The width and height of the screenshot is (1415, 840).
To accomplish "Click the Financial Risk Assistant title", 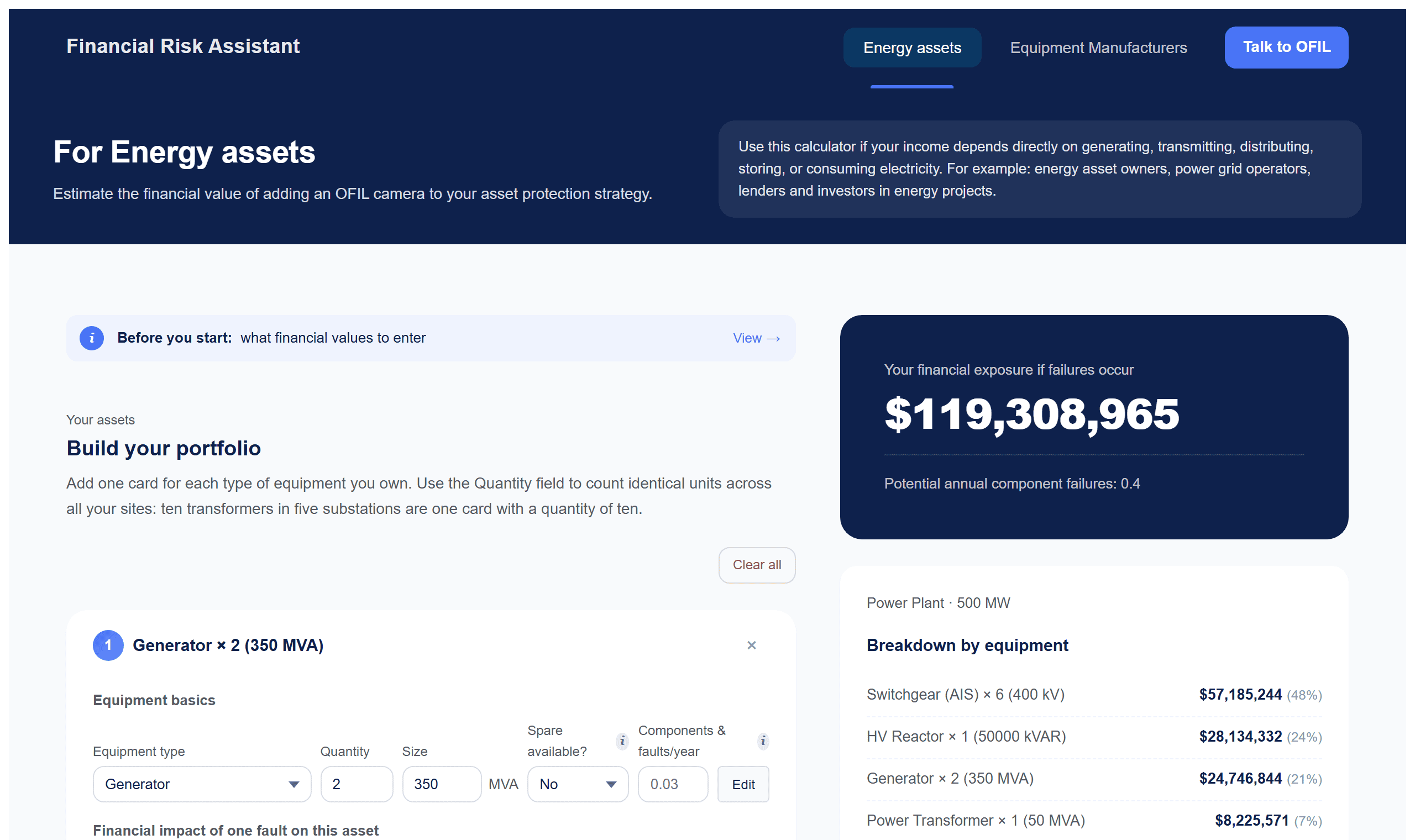I will tap(183, 46).
